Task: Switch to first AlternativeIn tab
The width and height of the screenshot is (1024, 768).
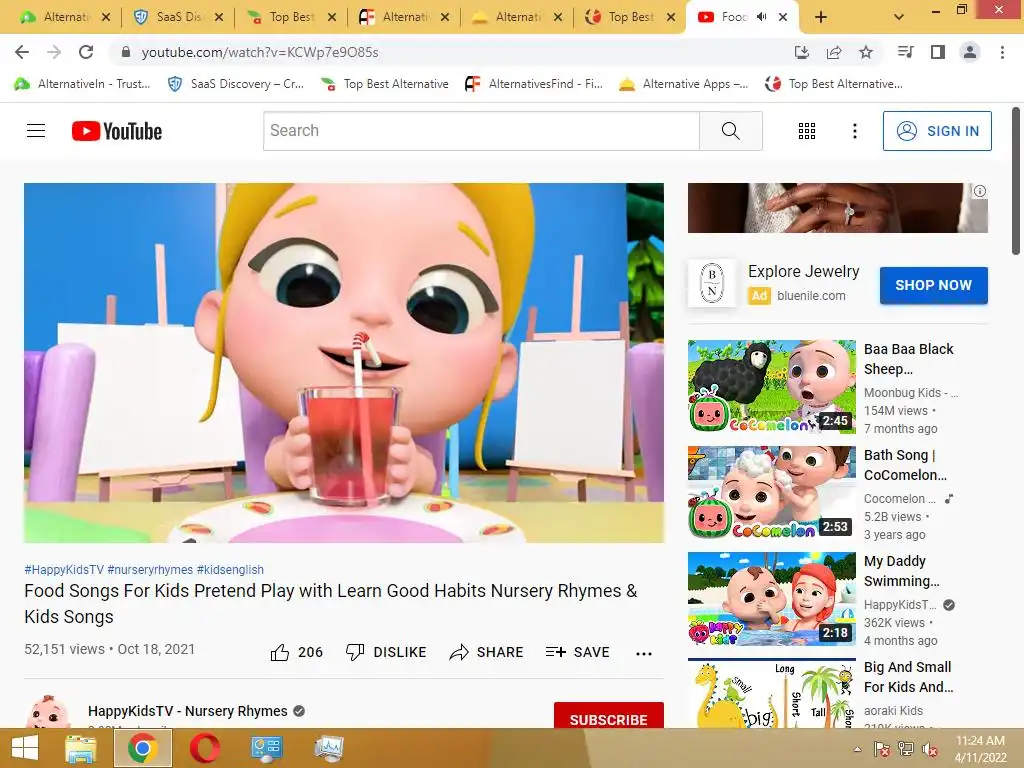Action: tap(64, 17)
